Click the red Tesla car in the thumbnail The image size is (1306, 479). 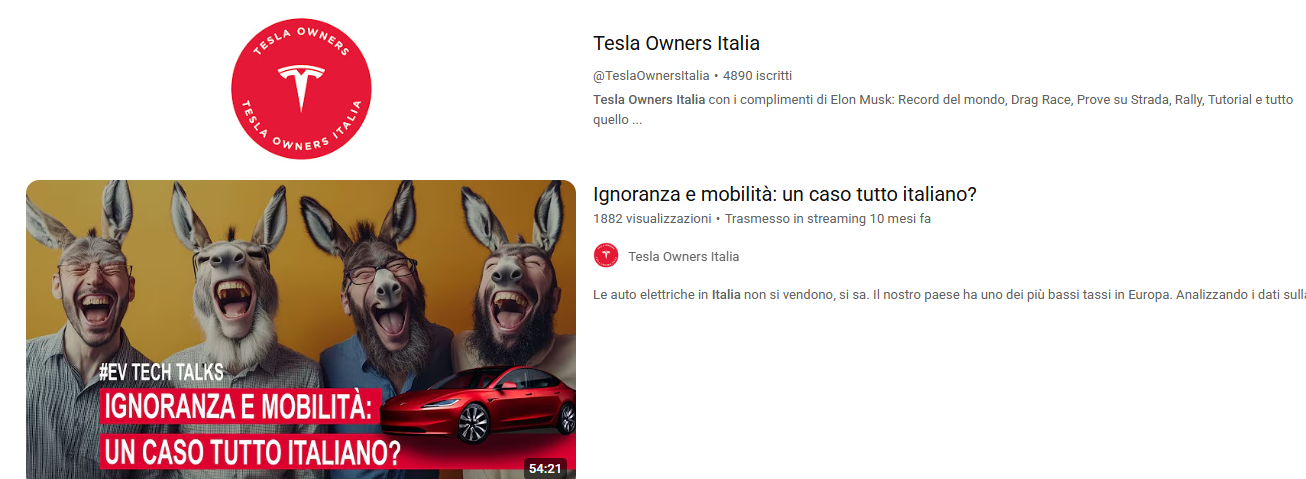480,405
